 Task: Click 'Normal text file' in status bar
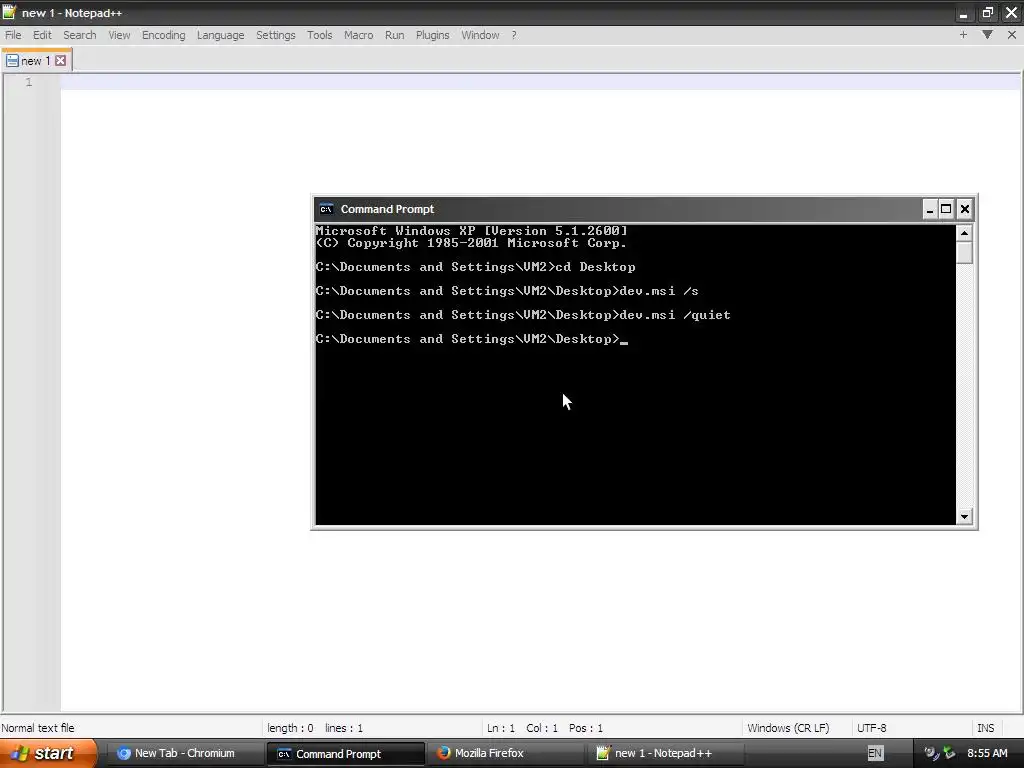click(38, 728)
